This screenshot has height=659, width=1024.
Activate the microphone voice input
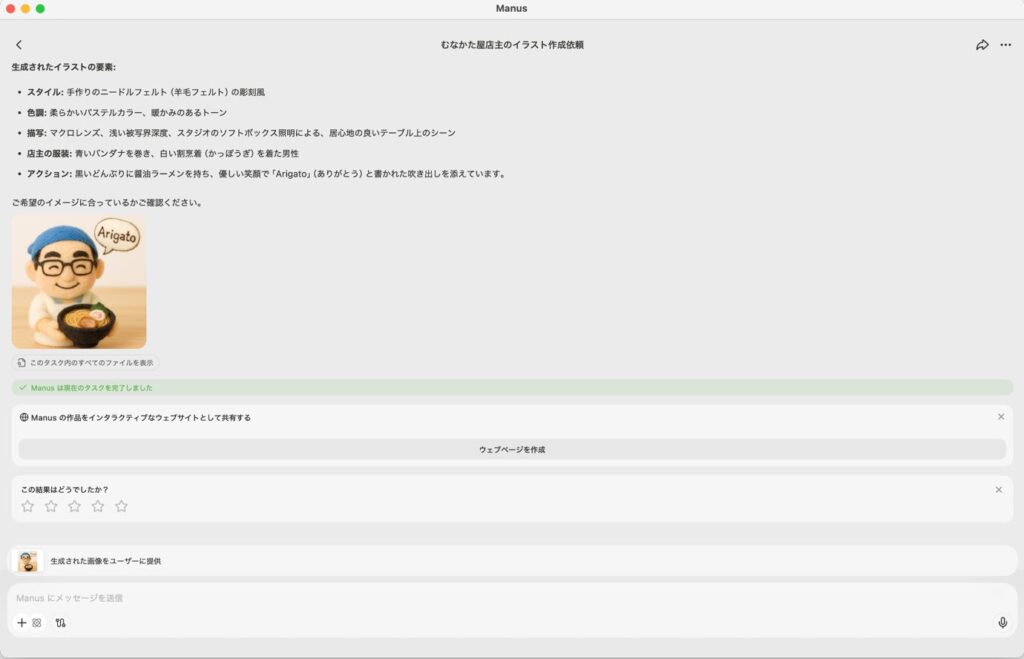(x=1002, y=622)
